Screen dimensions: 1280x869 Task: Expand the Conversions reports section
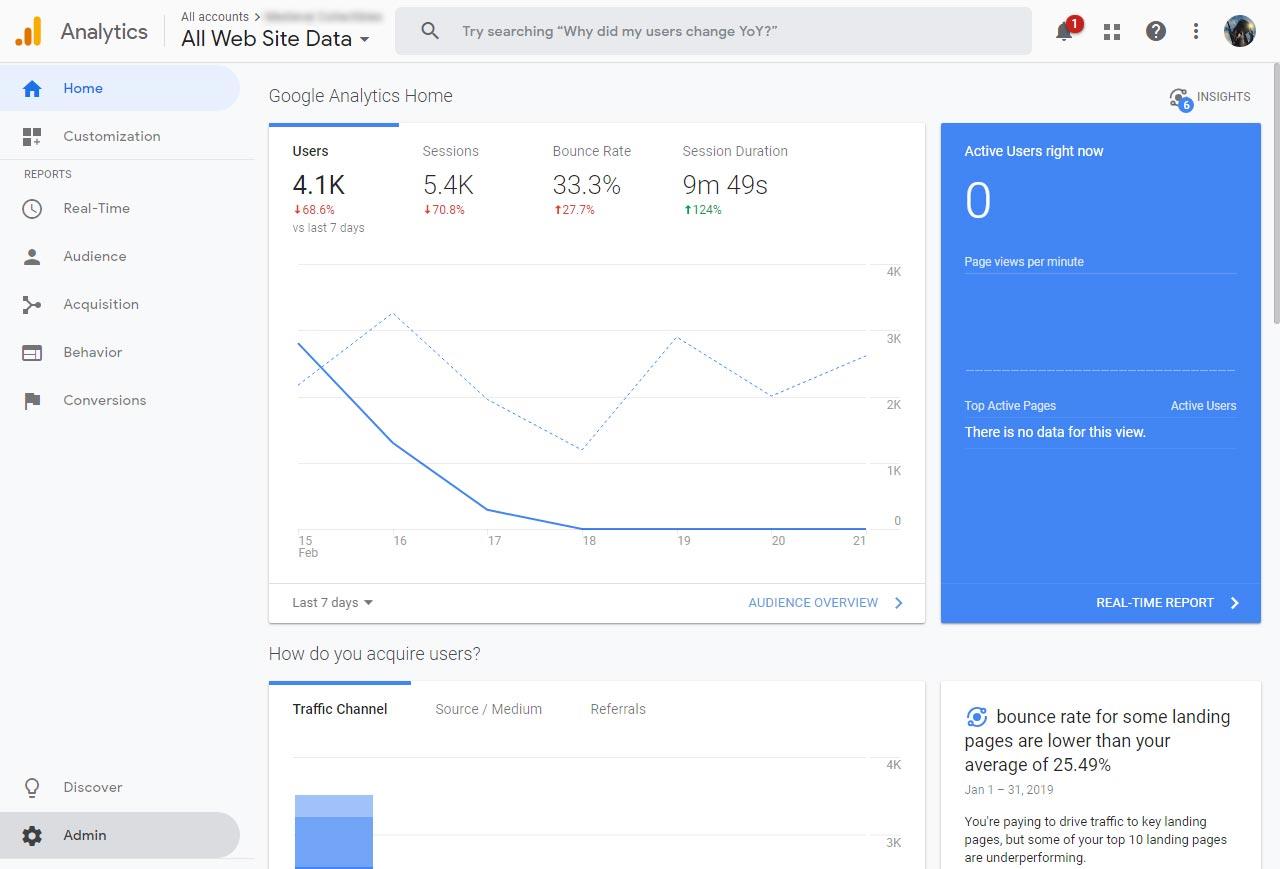tap(120, 400)
